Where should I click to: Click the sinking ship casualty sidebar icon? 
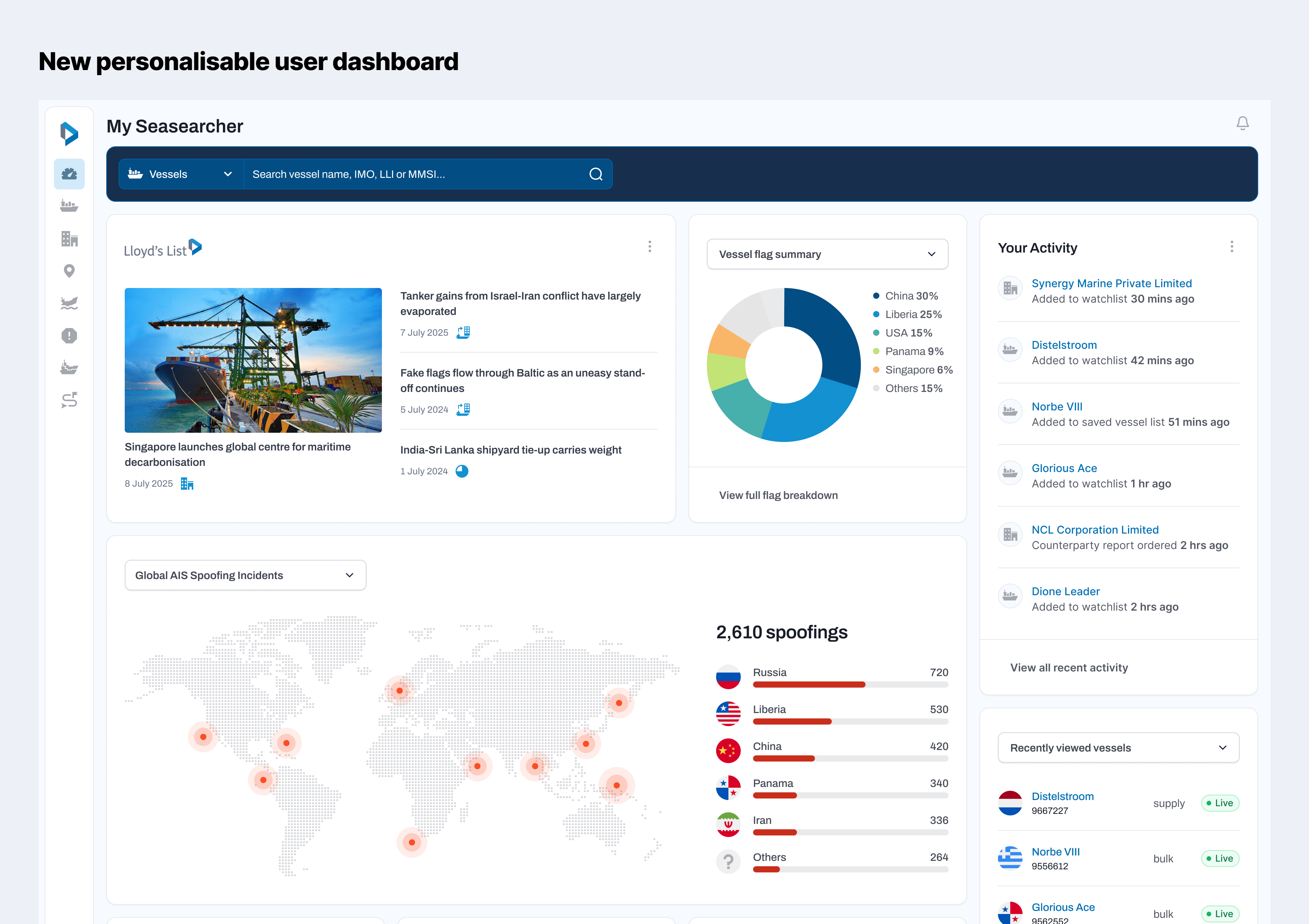pos(69,303)
